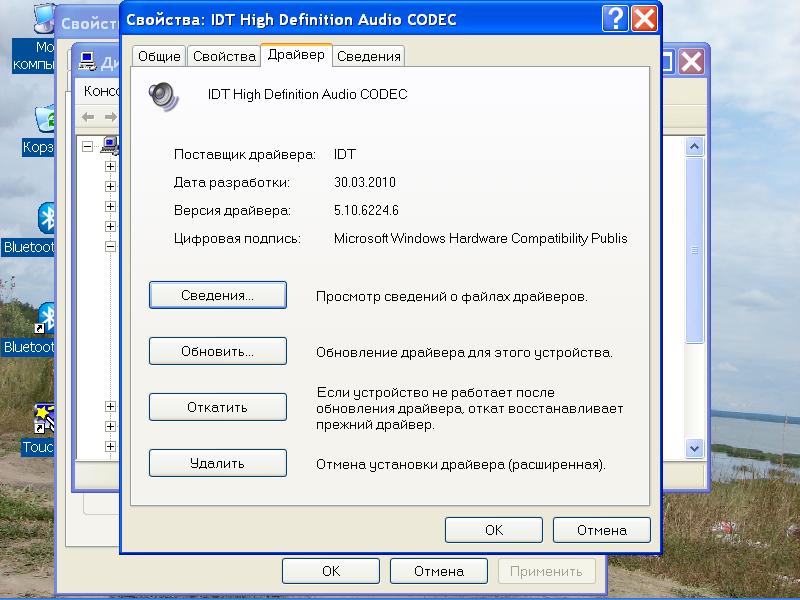The height and width of the screenshot is (600, 800).
Task: Click the computer root icon in device tree
Action: pyautogui.click(x=109, y=146)
